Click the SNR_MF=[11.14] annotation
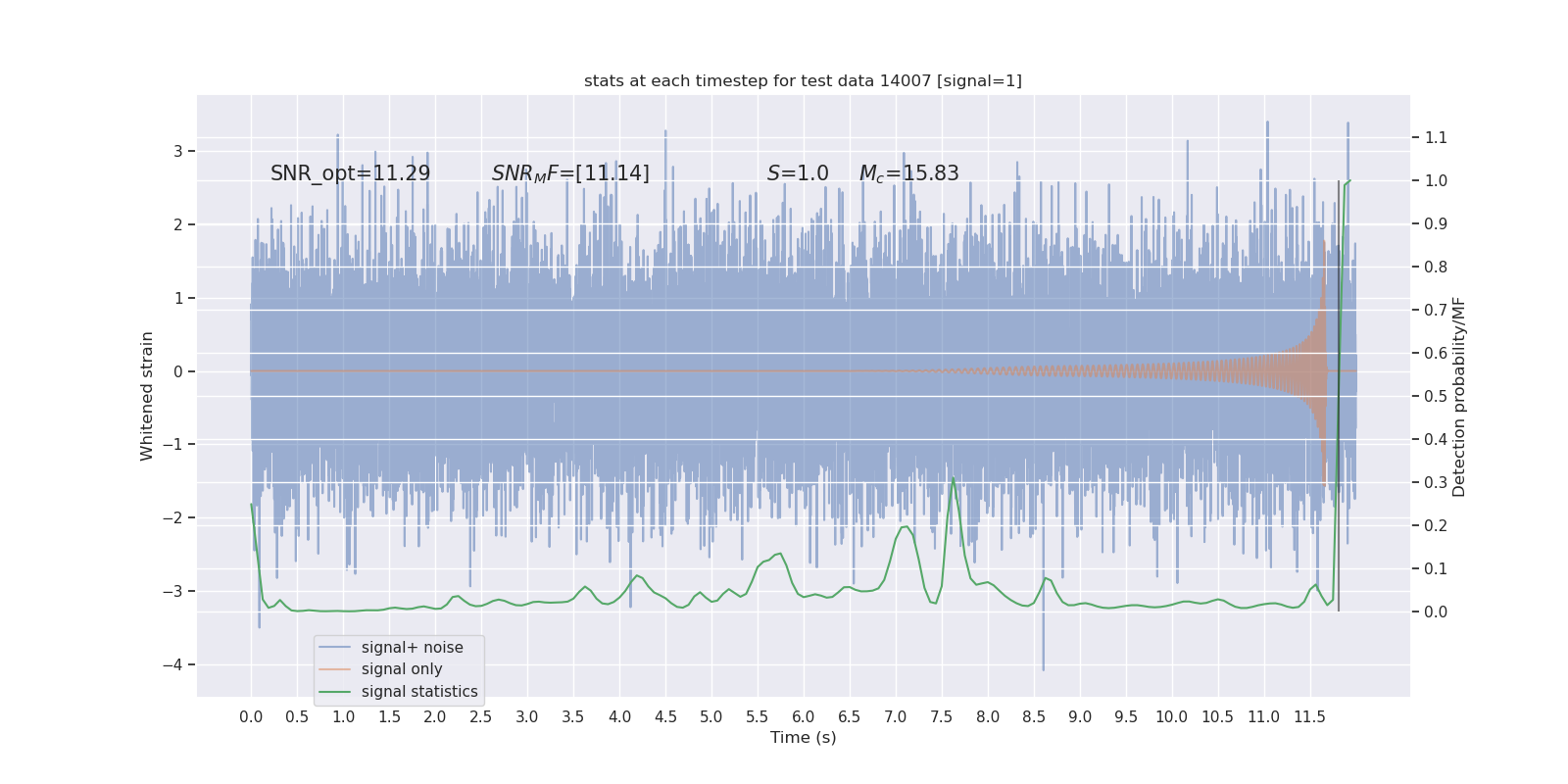 coord(570,173)
